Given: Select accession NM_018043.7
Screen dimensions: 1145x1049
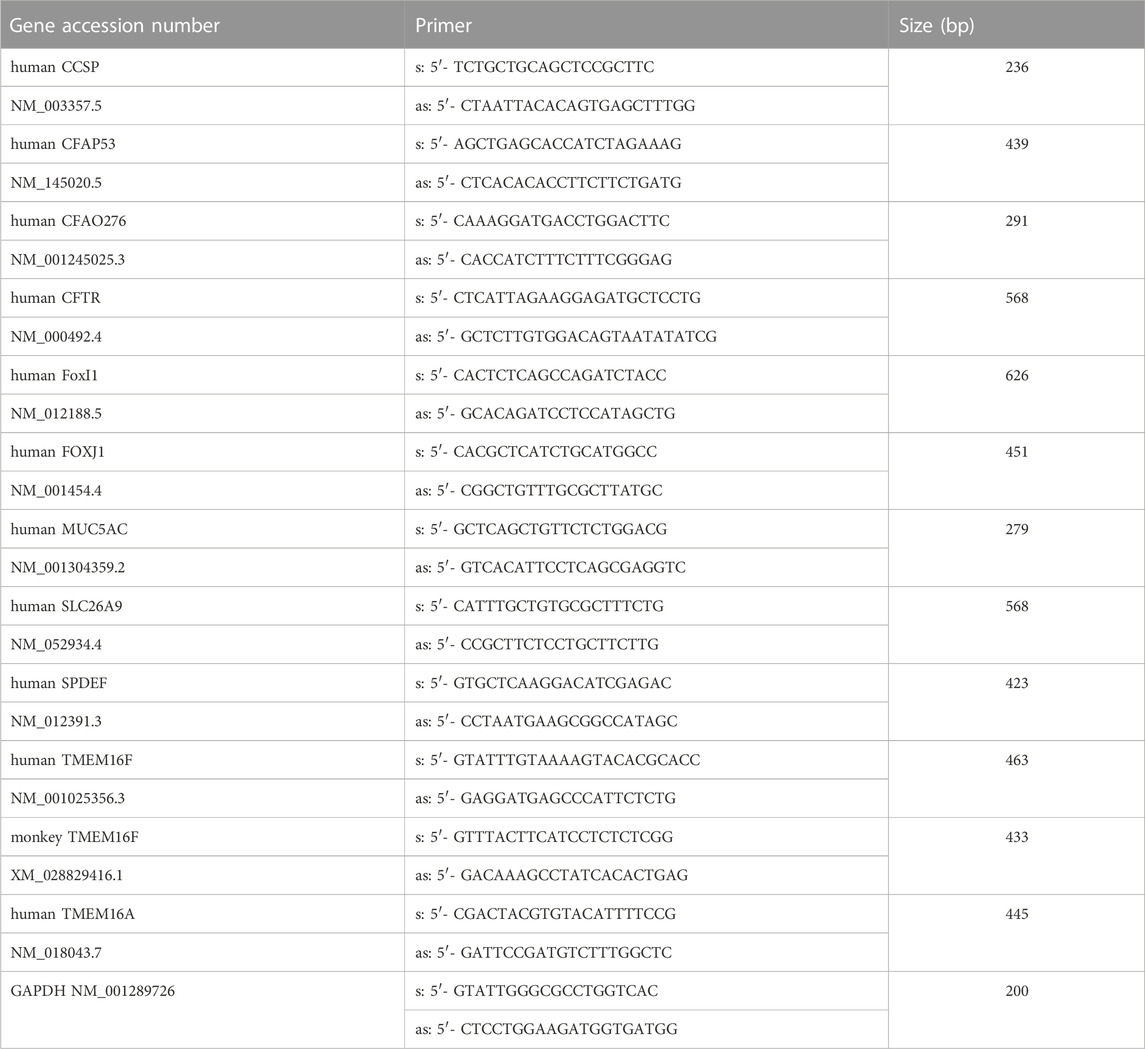Looking at the screenshot, I should click(x=56, y=953).
